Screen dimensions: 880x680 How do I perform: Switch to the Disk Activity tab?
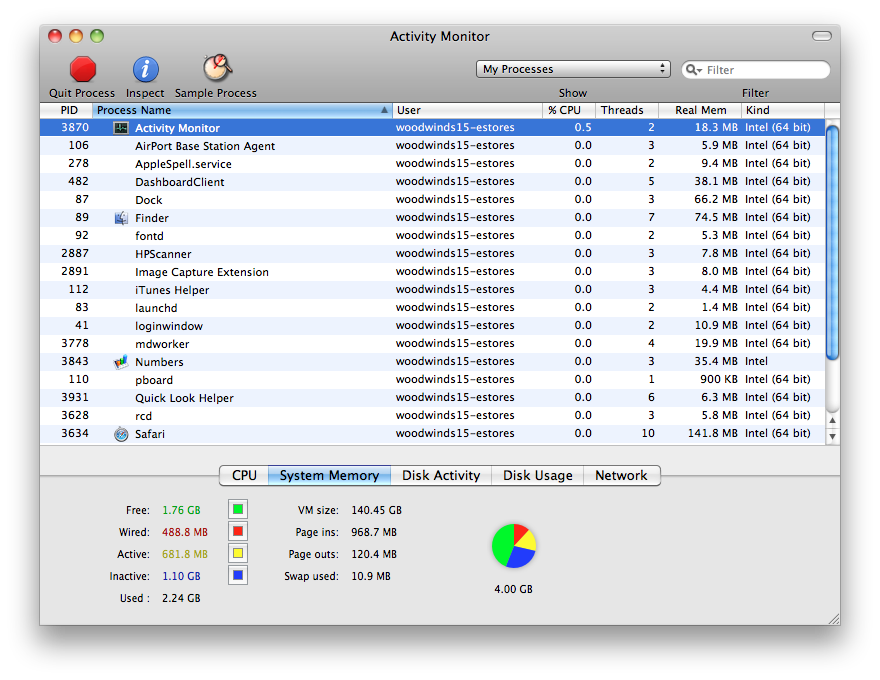[x=440, y=475]
